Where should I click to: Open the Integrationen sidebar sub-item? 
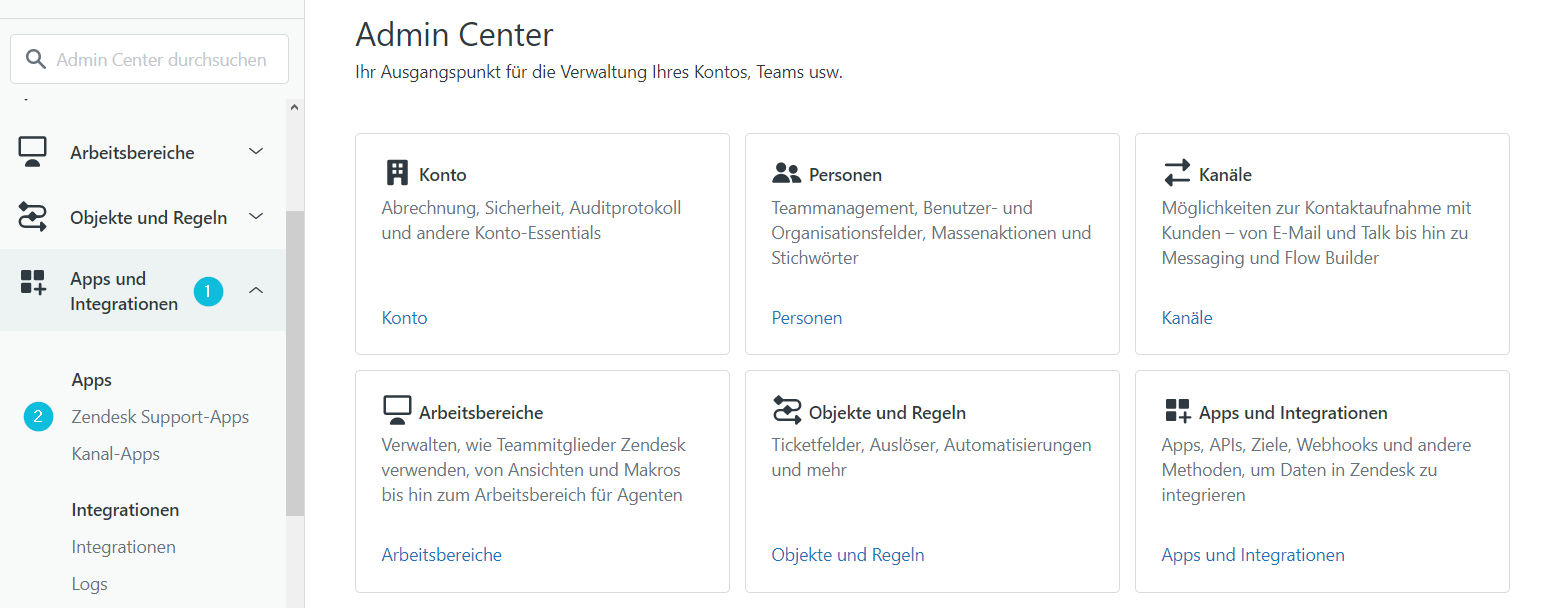[123, 547]
